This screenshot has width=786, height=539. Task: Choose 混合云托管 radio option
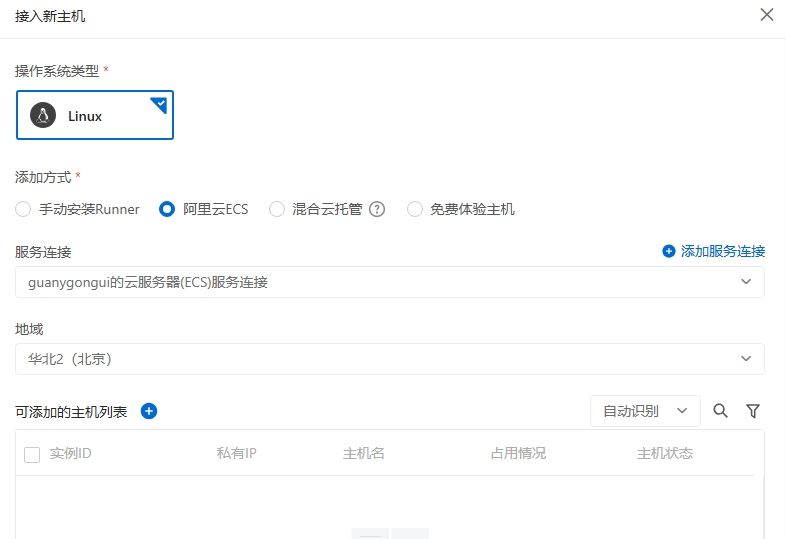277,209
